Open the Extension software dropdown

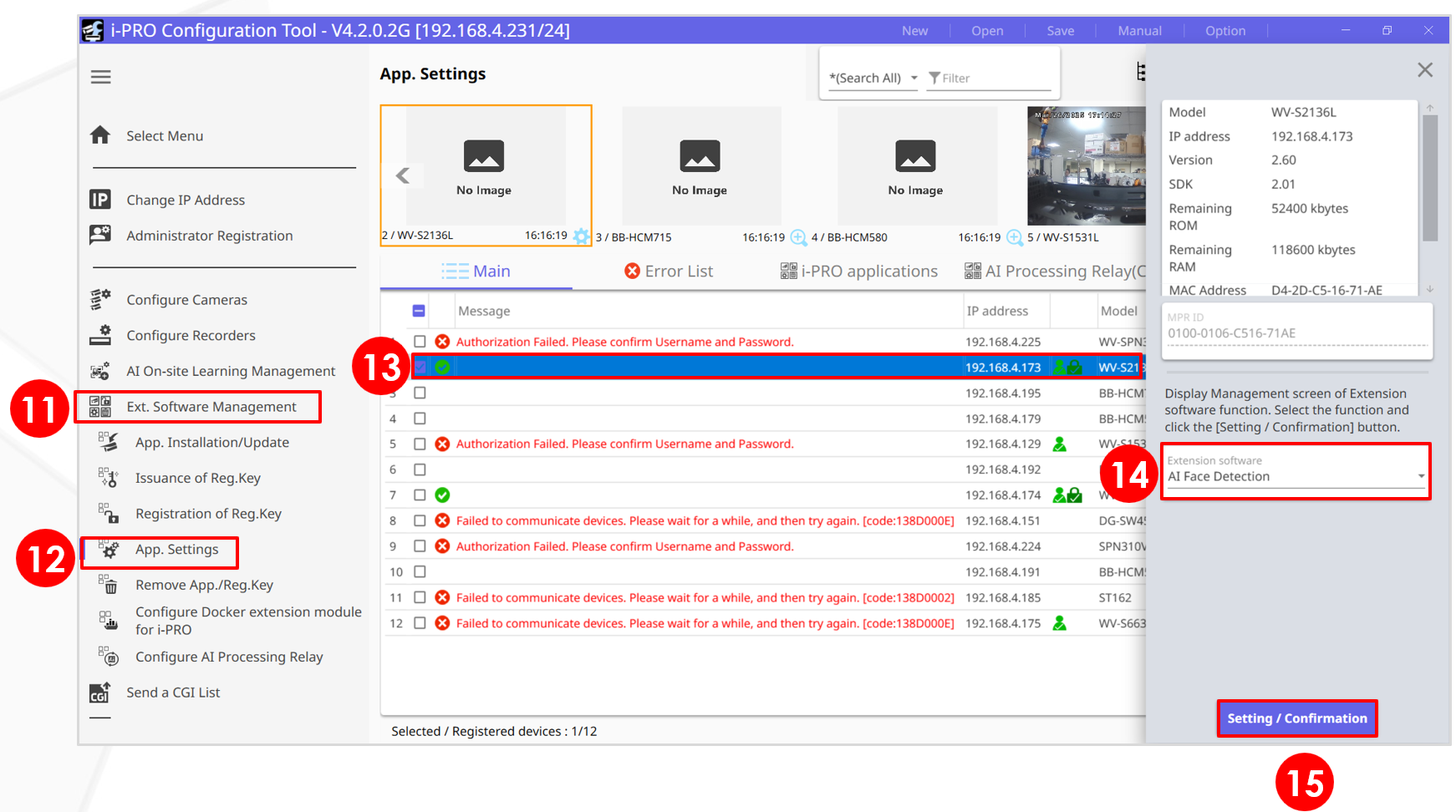click(x=1296, y=472)
